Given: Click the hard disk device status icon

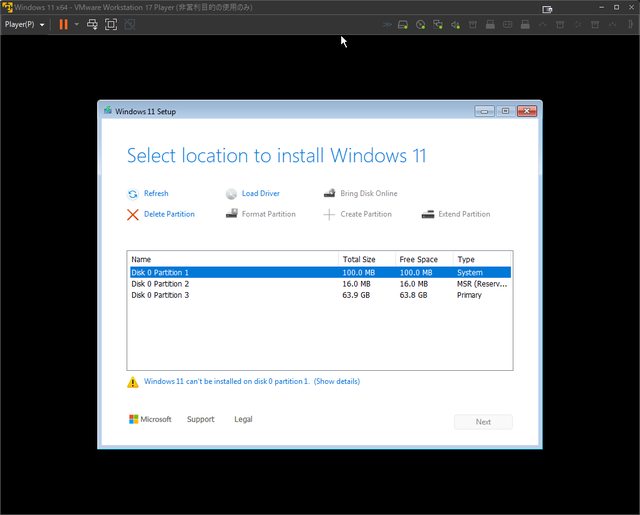Looking at the screenshot, I should pyautogui.click(x=402, y=24).
